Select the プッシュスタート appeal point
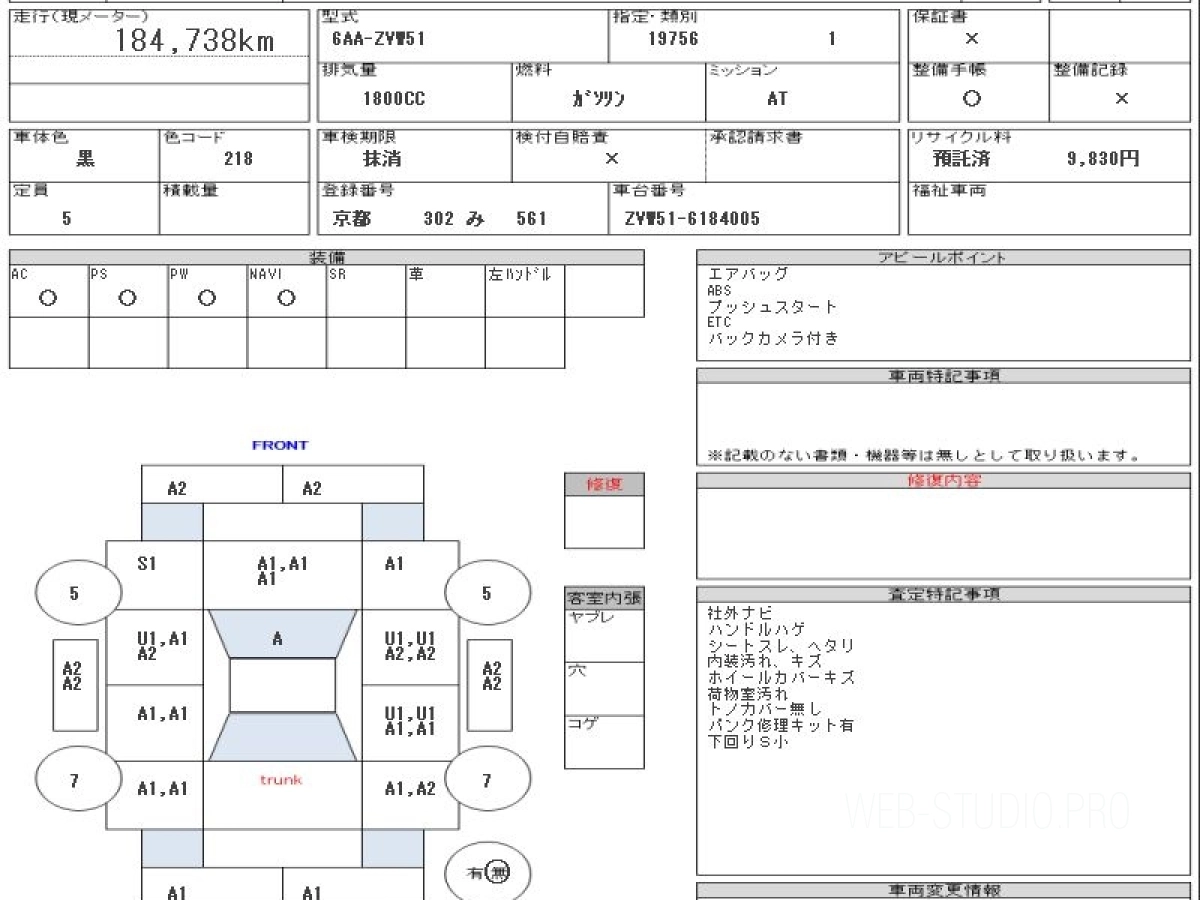This screenshot has height=900, width=1200. pyautogui.click(x=772, y=306)
